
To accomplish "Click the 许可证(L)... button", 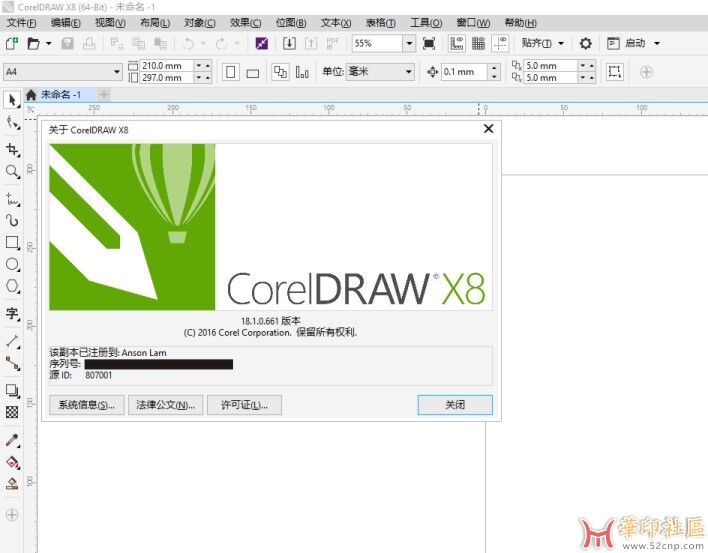I will pos(244,405).
